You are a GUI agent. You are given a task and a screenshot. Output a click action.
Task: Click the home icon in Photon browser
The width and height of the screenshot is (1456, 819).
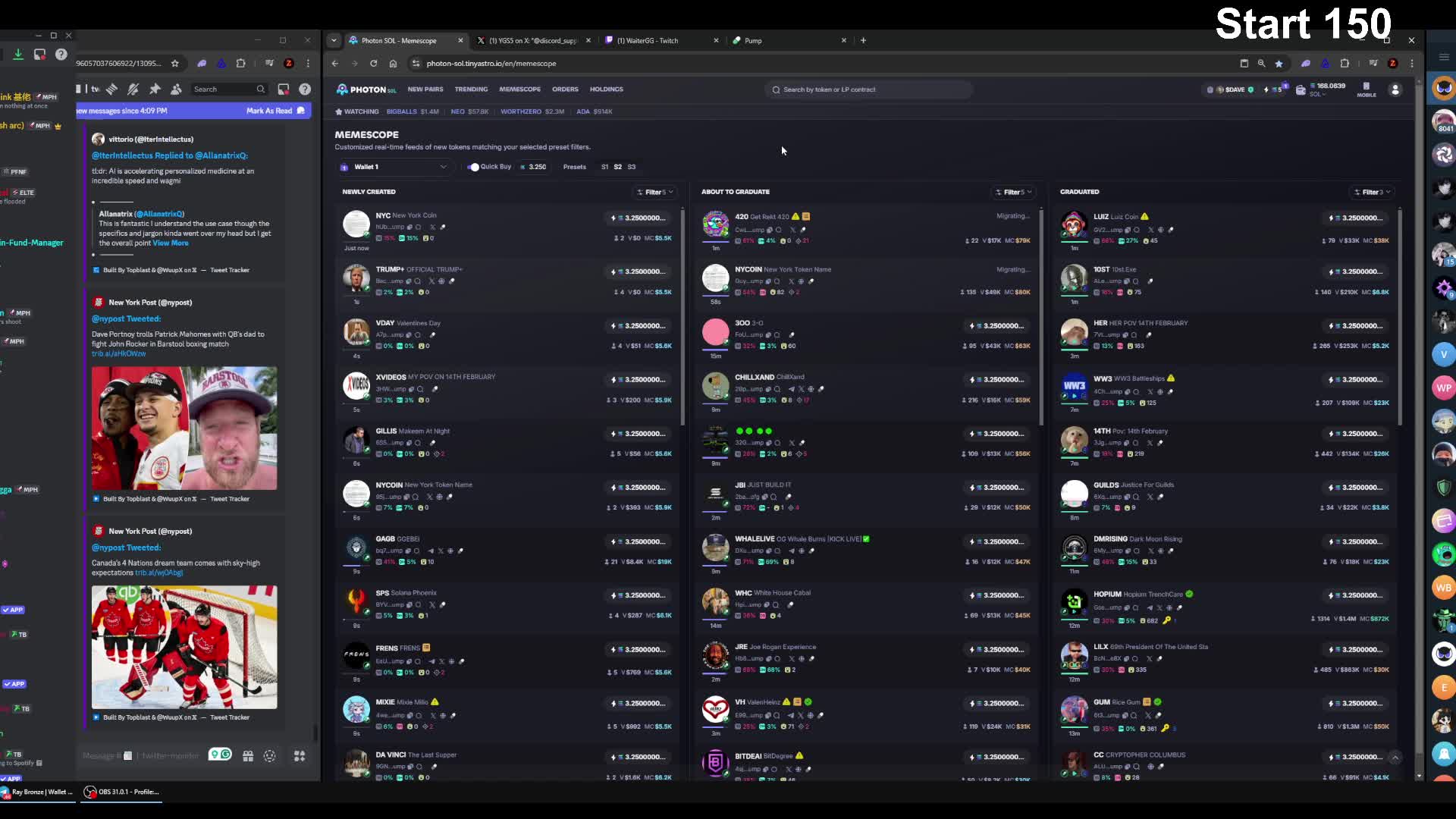point(393,64)
